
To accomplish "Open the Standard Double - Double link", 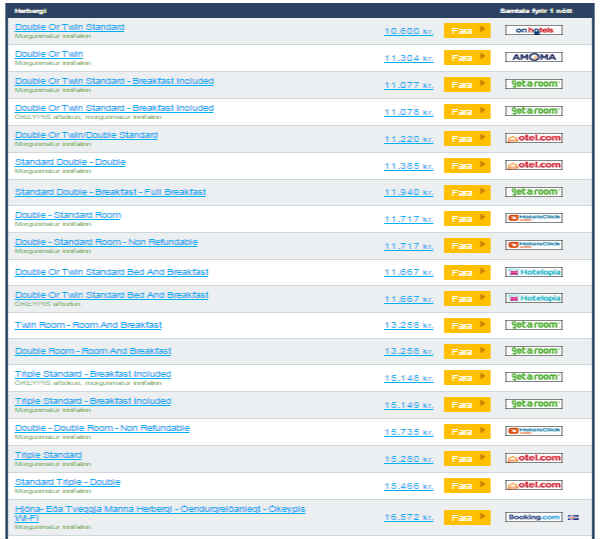I will click(70, 162).
